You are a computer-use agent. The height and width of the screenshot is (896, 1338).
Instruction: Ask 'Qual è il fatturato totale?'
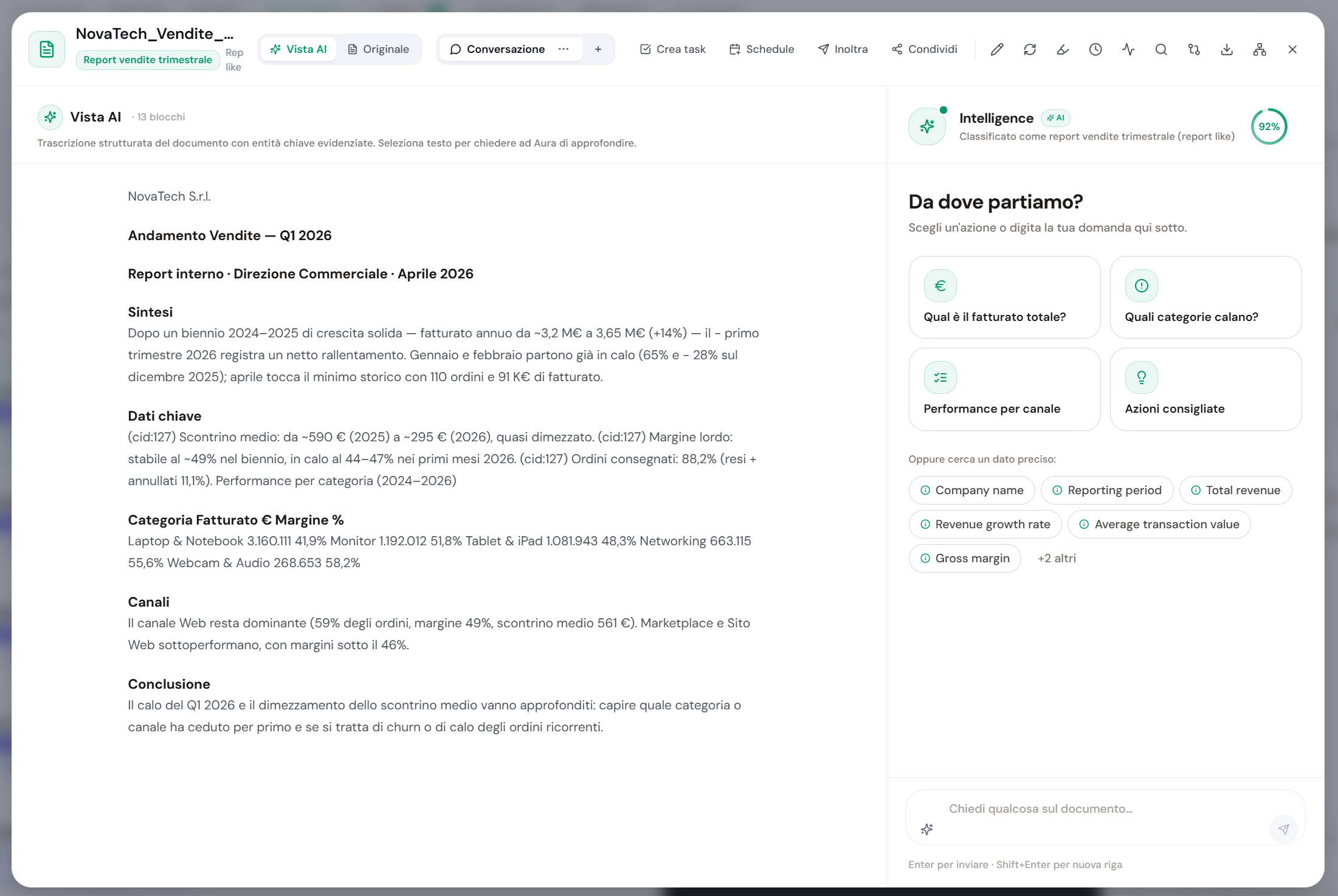[x=1004, y=297]
